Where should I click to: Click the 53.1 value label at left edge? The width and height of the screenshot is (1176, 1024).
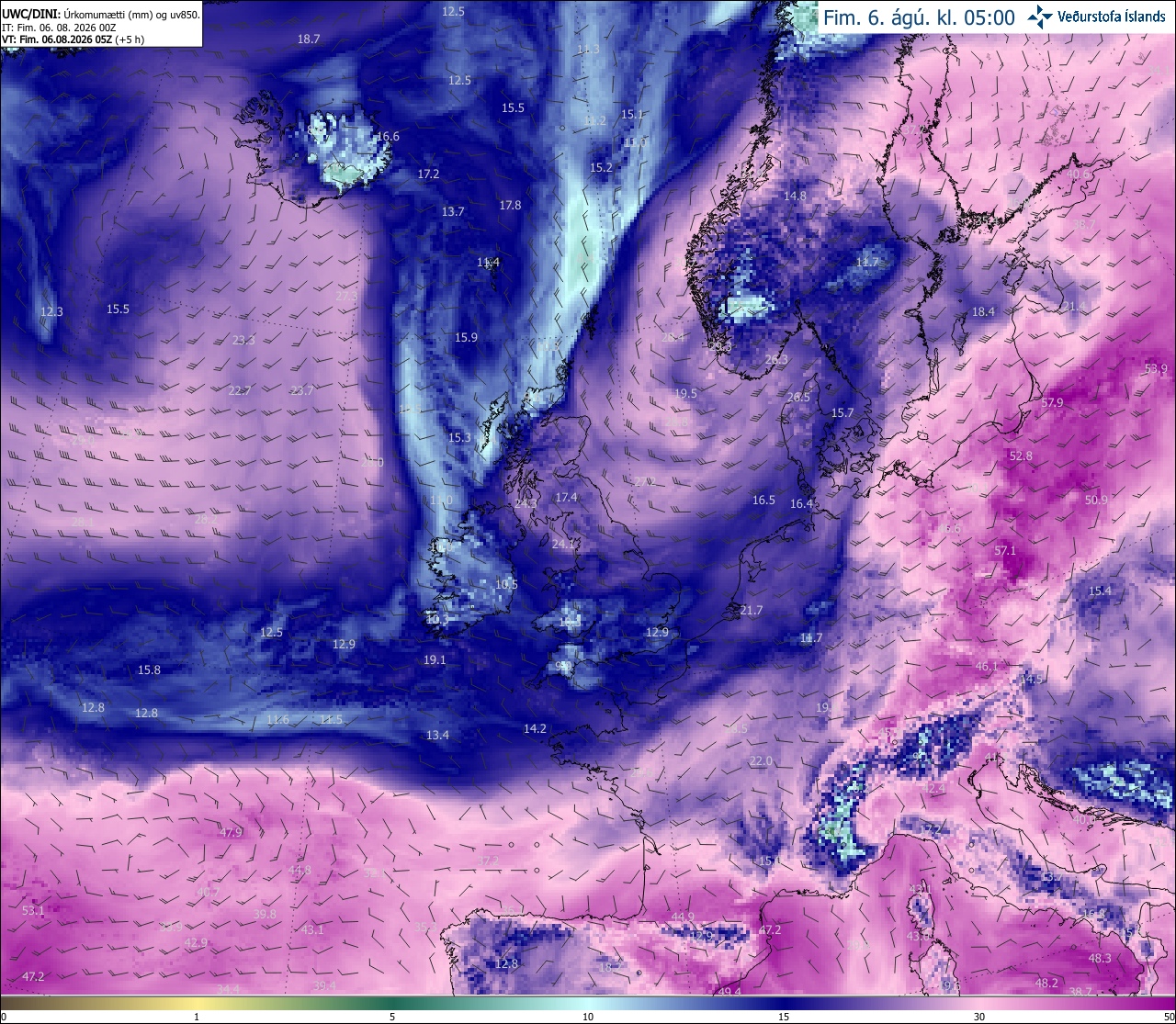pos(33,911)
